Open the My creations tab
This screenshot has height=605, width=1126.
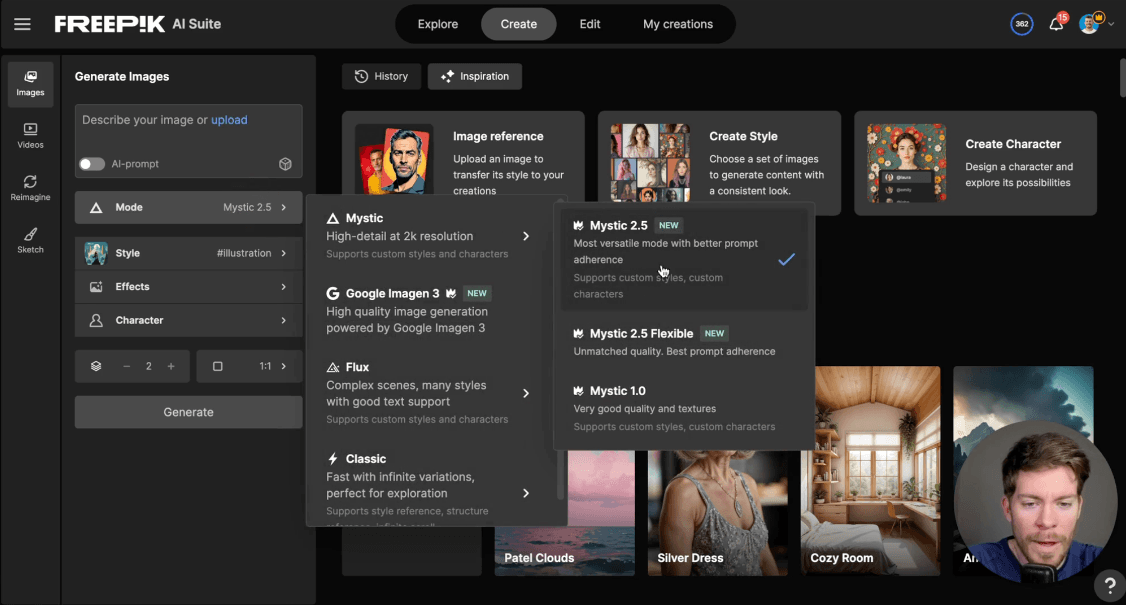pyautogui.click(x=678, y=23)
